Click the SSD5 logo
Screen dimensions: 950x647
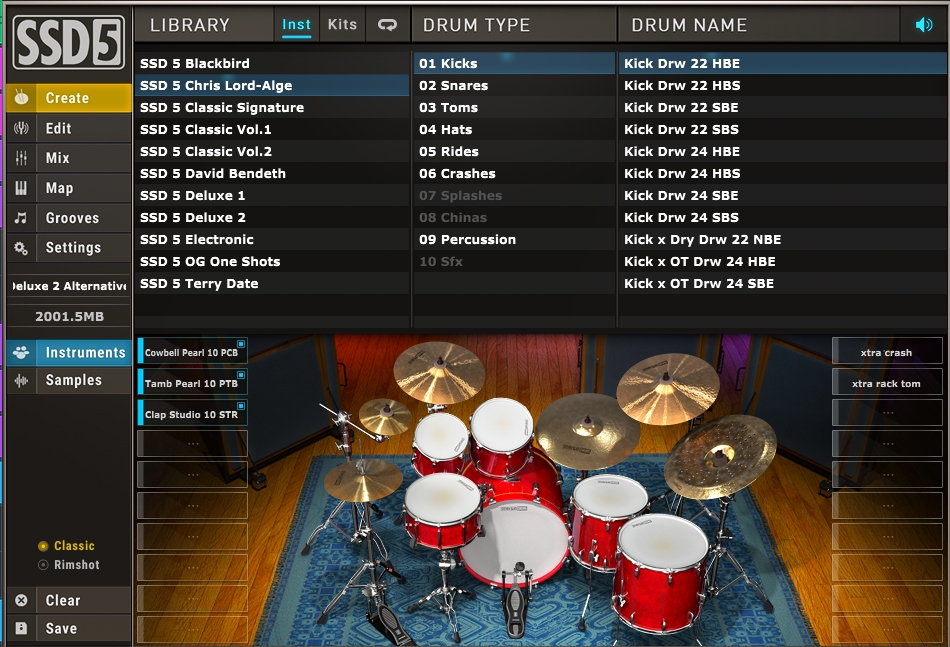click(x=68, y=42)
